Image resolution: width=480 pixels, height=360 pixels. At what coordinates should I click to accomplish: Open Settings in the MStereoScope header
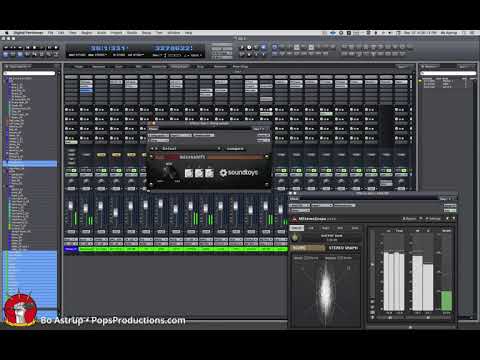(434, 219)
